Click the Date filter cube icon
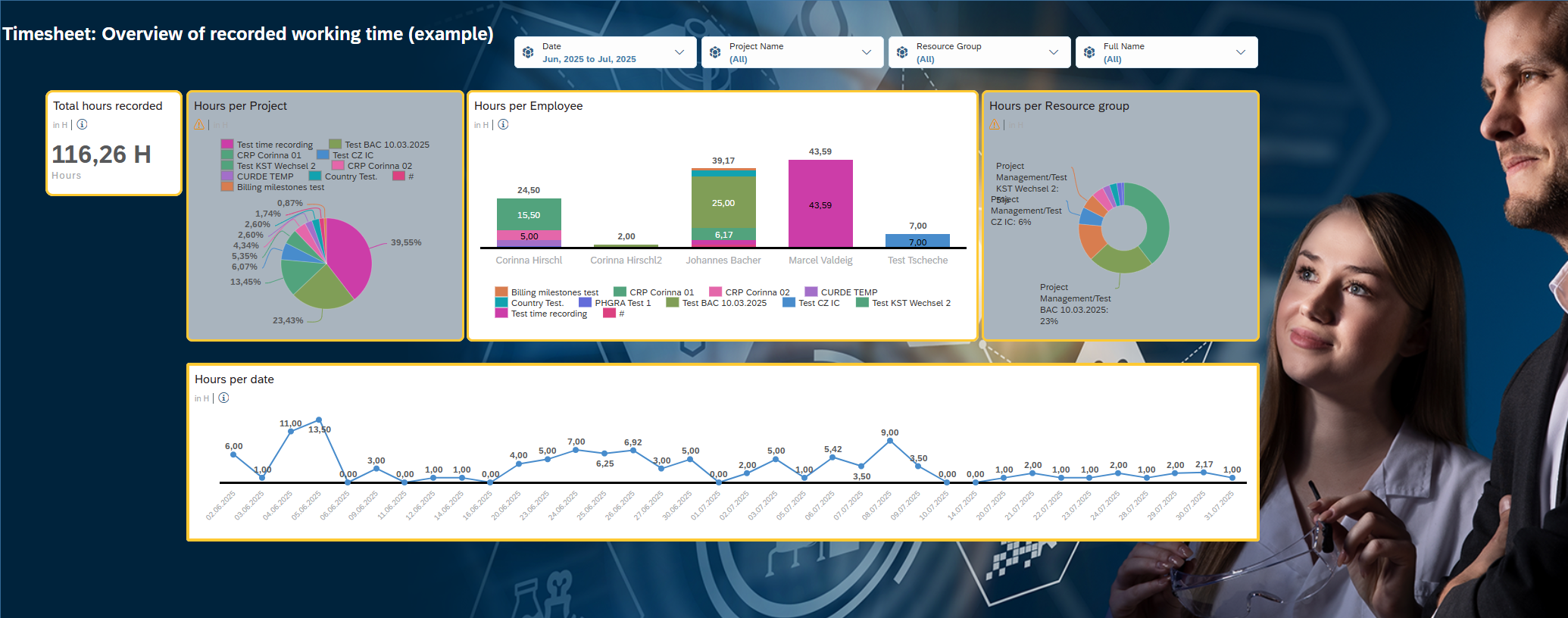The image size is (1568, 618). (x=528, y=52)
